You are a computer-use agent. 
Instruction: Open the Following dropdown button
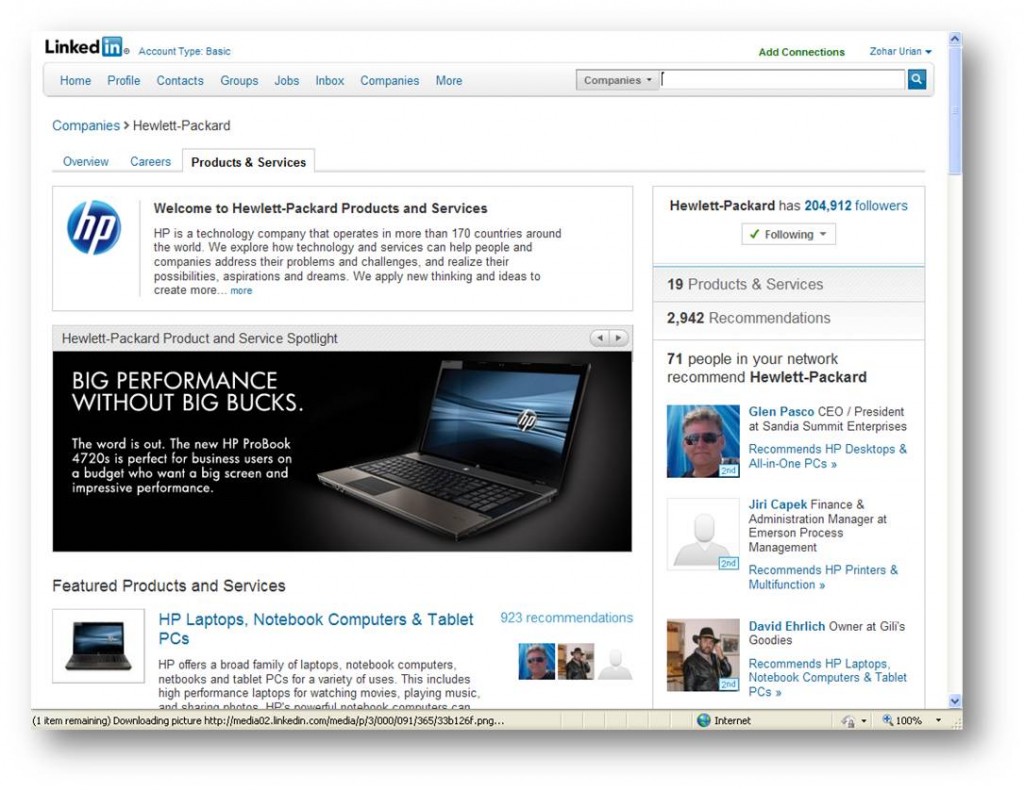[x=788, y=234]
